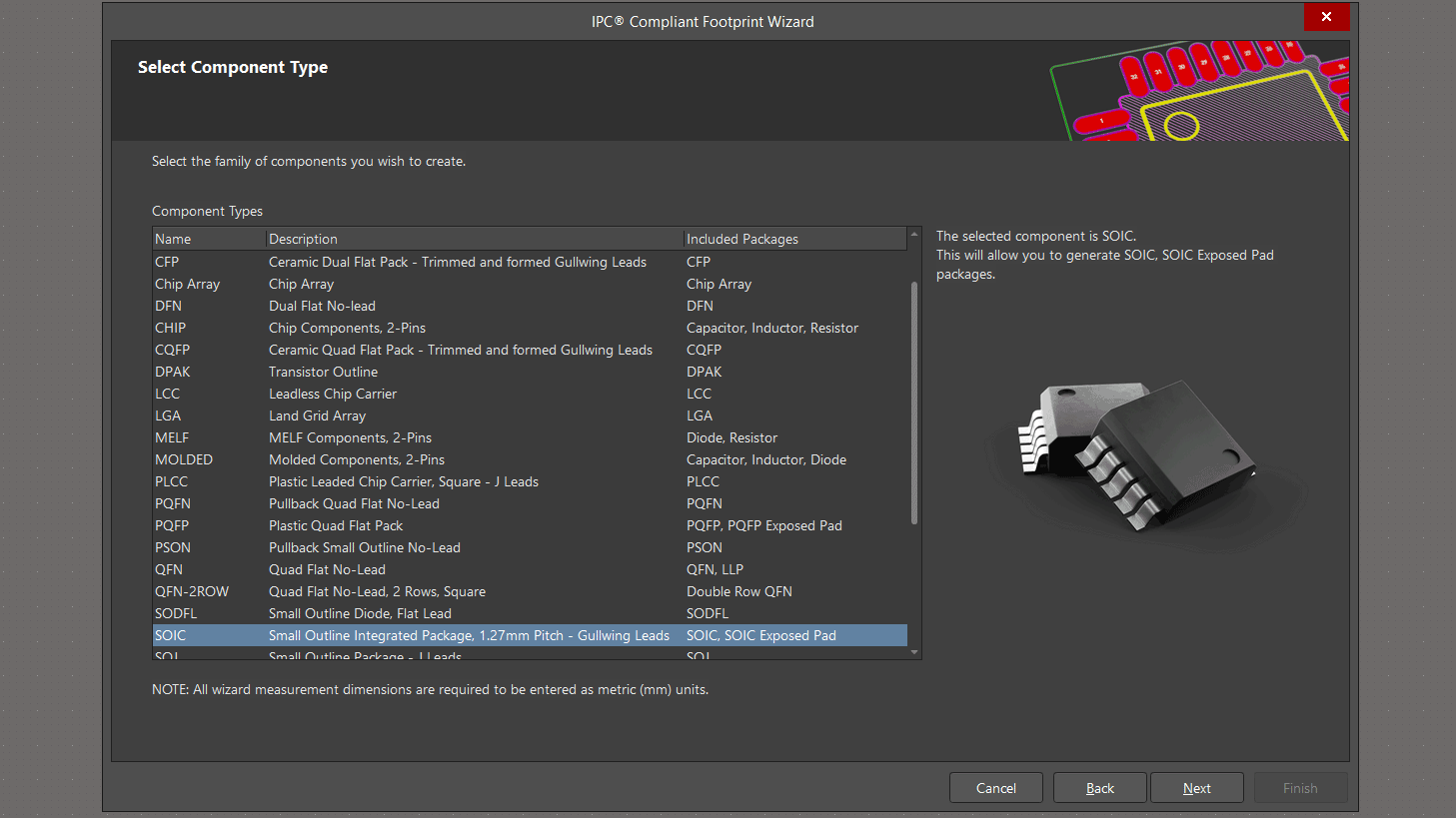The width and height of the screenshot is (1456, 818).
Task: Pick the CQFP ceramic quad flat pack
Action: [x=172, y=350]
